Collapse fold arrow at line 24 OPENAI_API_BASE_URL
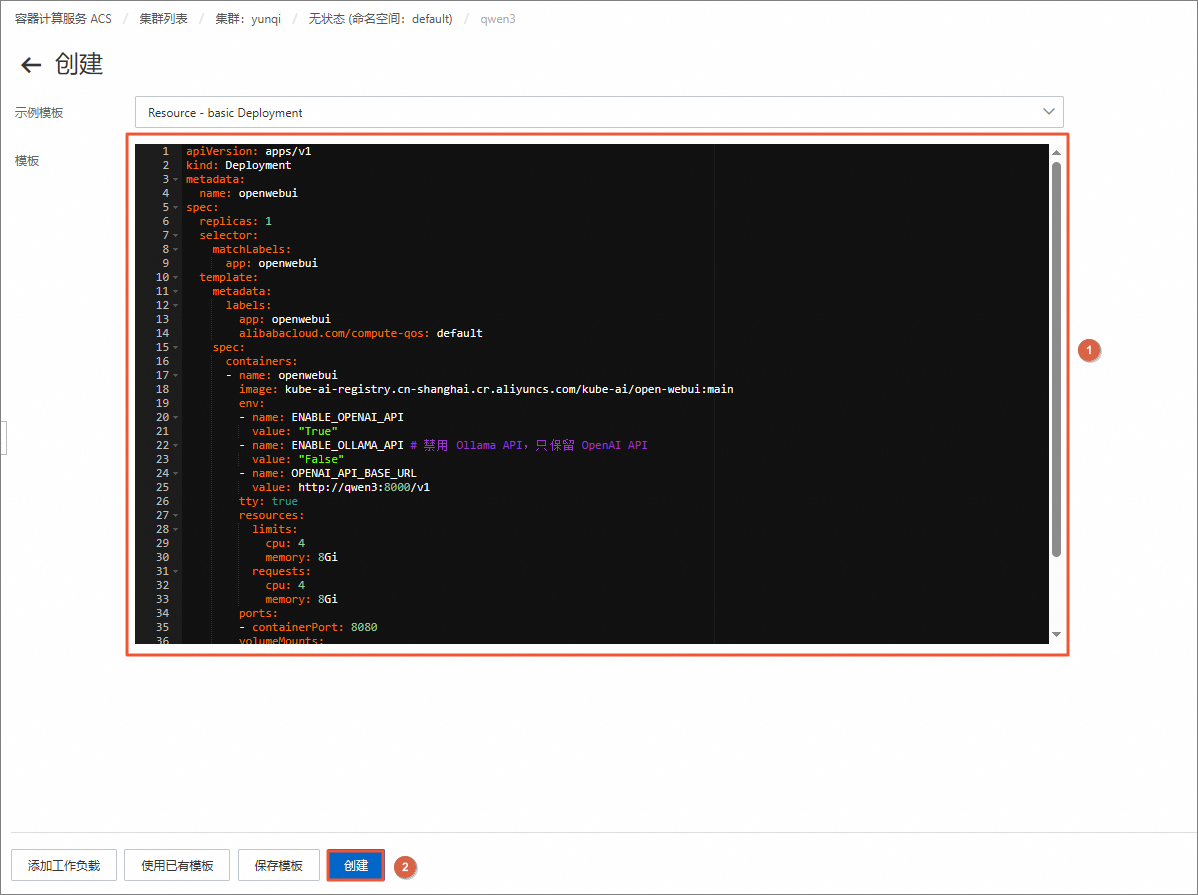1198x895 pixels. [176, 474]
